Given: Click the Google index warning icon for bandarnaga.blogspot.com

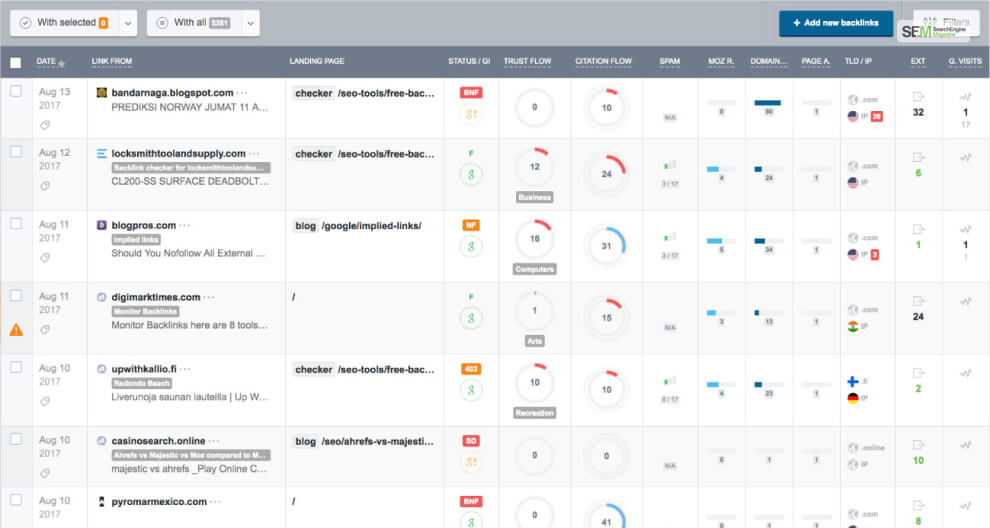Looking at the screenshot, I should (471, 114).
